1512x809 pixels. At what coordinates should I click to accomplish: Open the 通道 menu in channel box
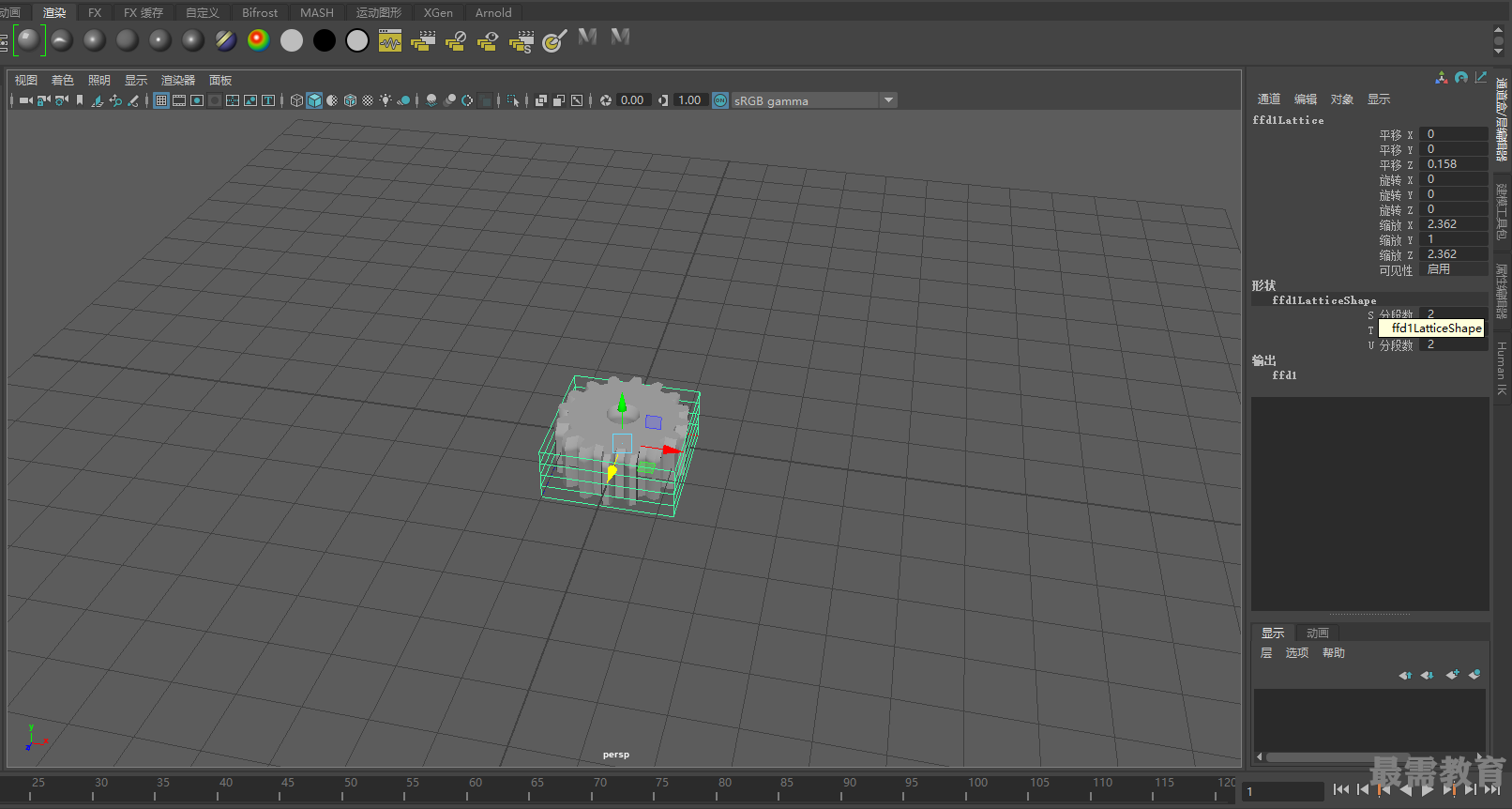click(x=1269, y=99)
